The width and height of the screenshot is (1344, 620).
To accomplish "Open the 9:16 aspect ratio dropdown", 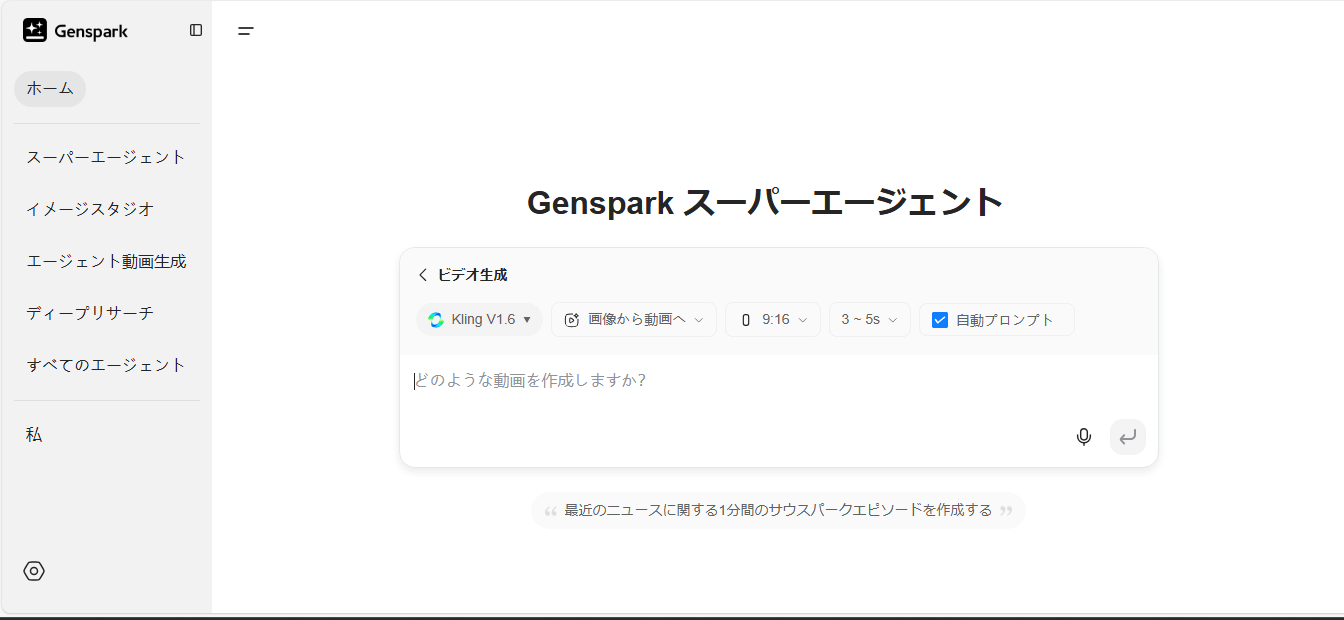I will click(773, 320).
